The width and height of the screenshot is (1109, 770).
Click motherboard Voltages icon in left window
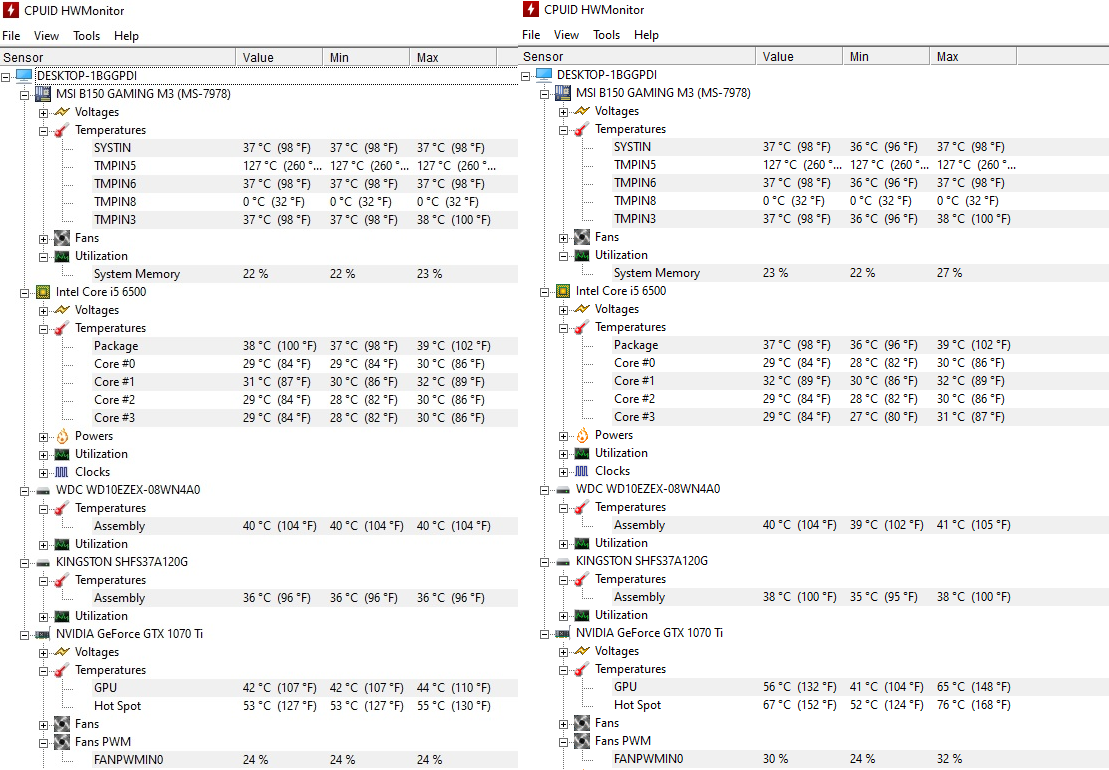pos(62,112)
